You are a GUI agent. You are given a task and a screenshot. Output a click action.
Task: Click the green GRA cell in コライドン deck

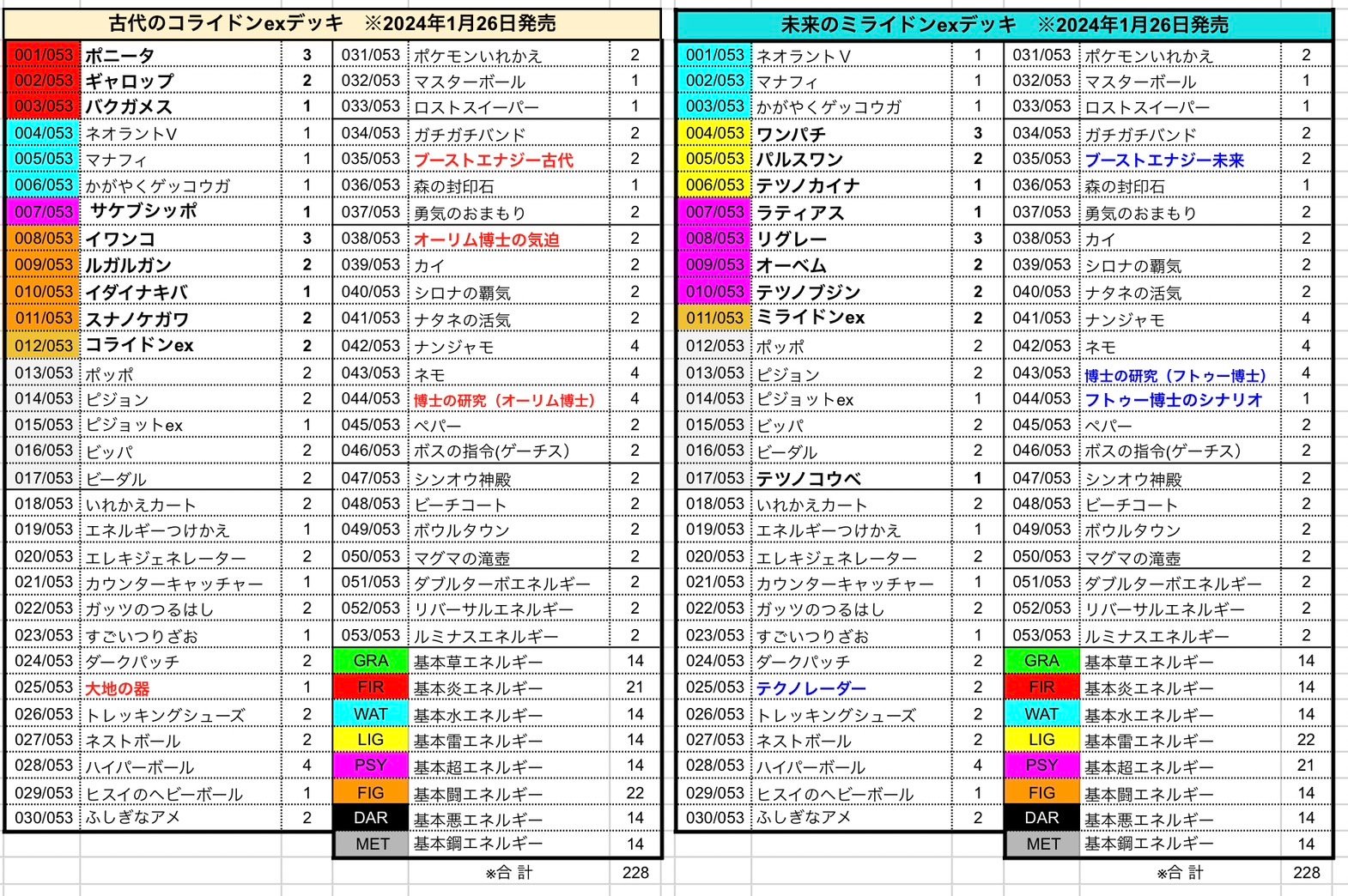(371, 661)
